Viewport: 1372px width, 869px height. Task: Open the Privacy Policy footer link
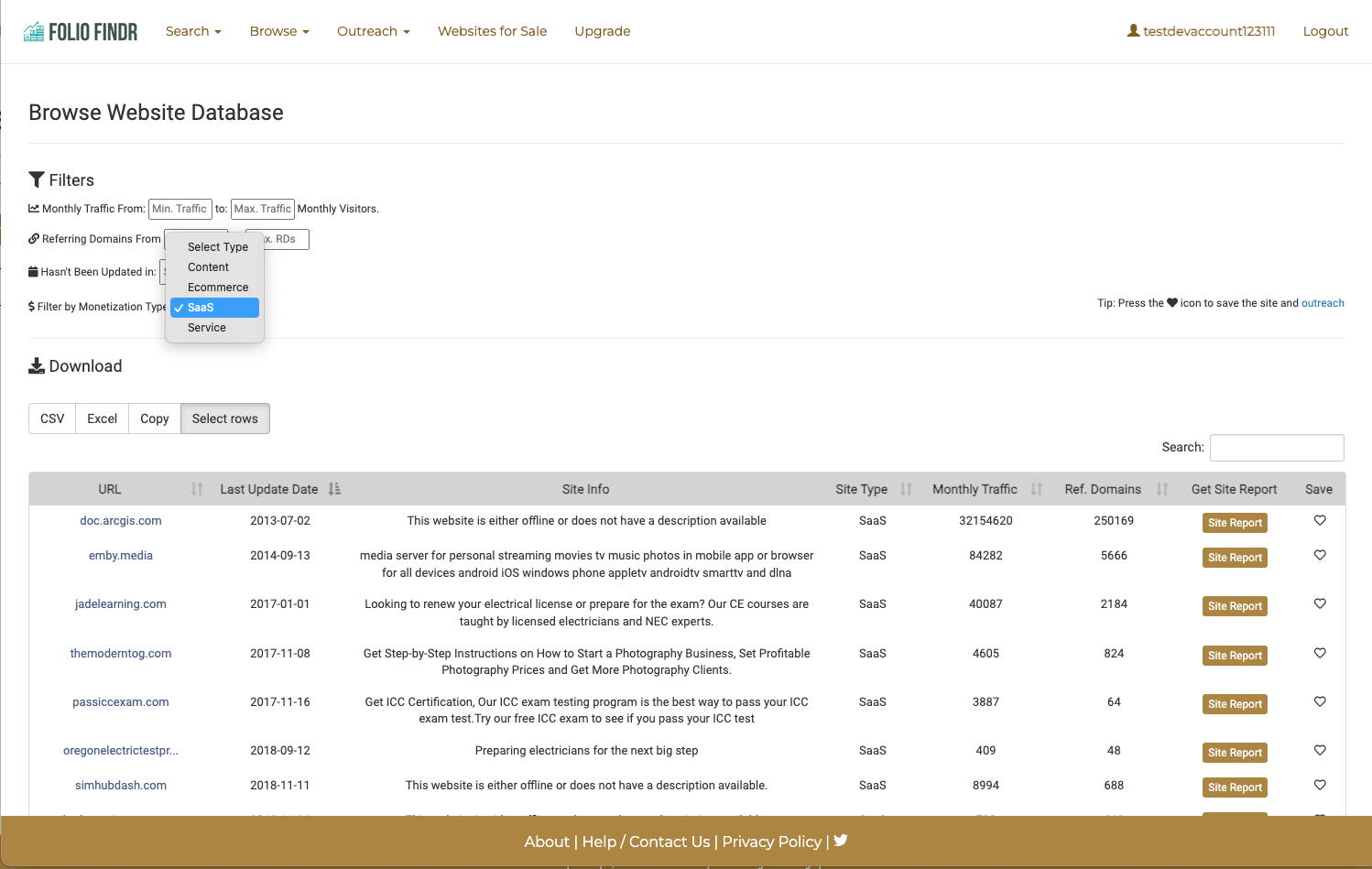(x=772, y=842)
